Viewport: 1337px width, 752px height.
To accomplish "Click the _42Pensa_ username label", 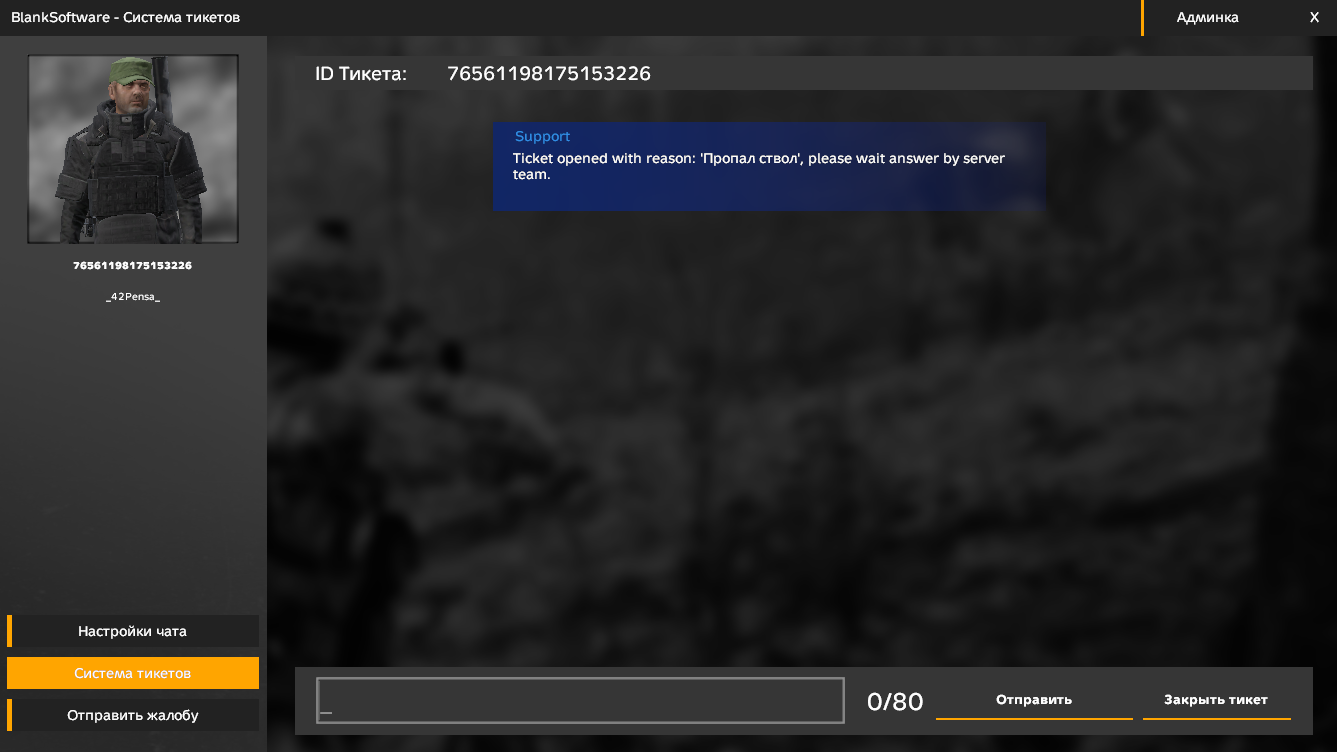I will 133,297.
